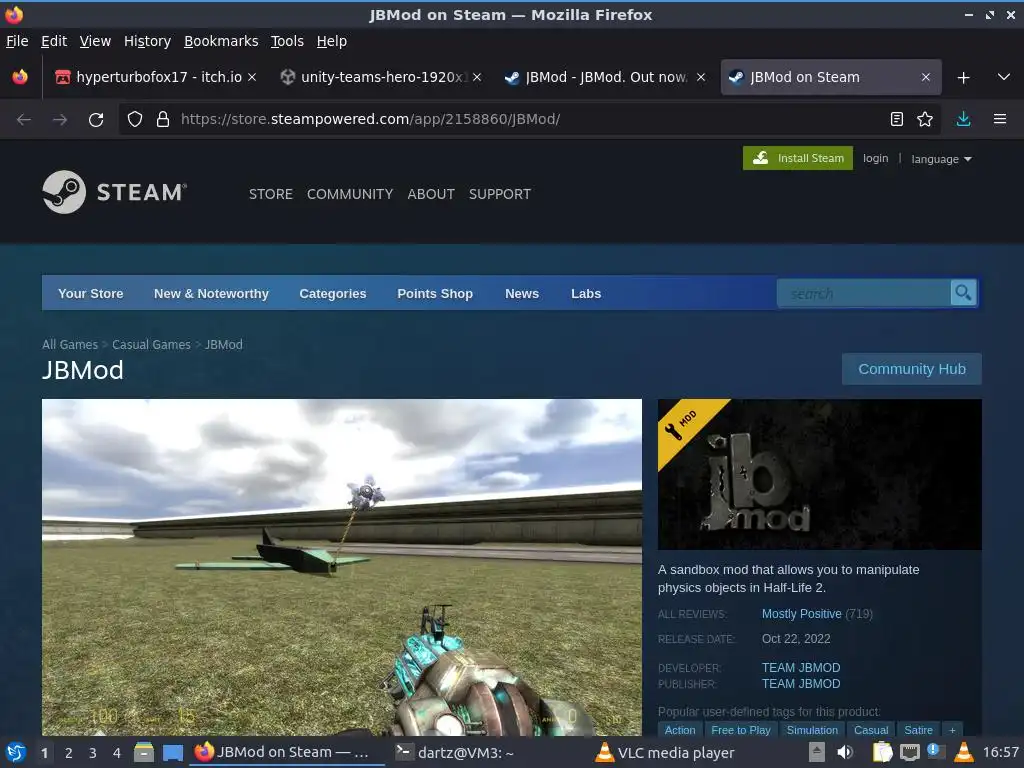The width and height of the screenshot is (1024, 768).
Task: Open Firefox View pinned icon
Action: pos(20,77)
